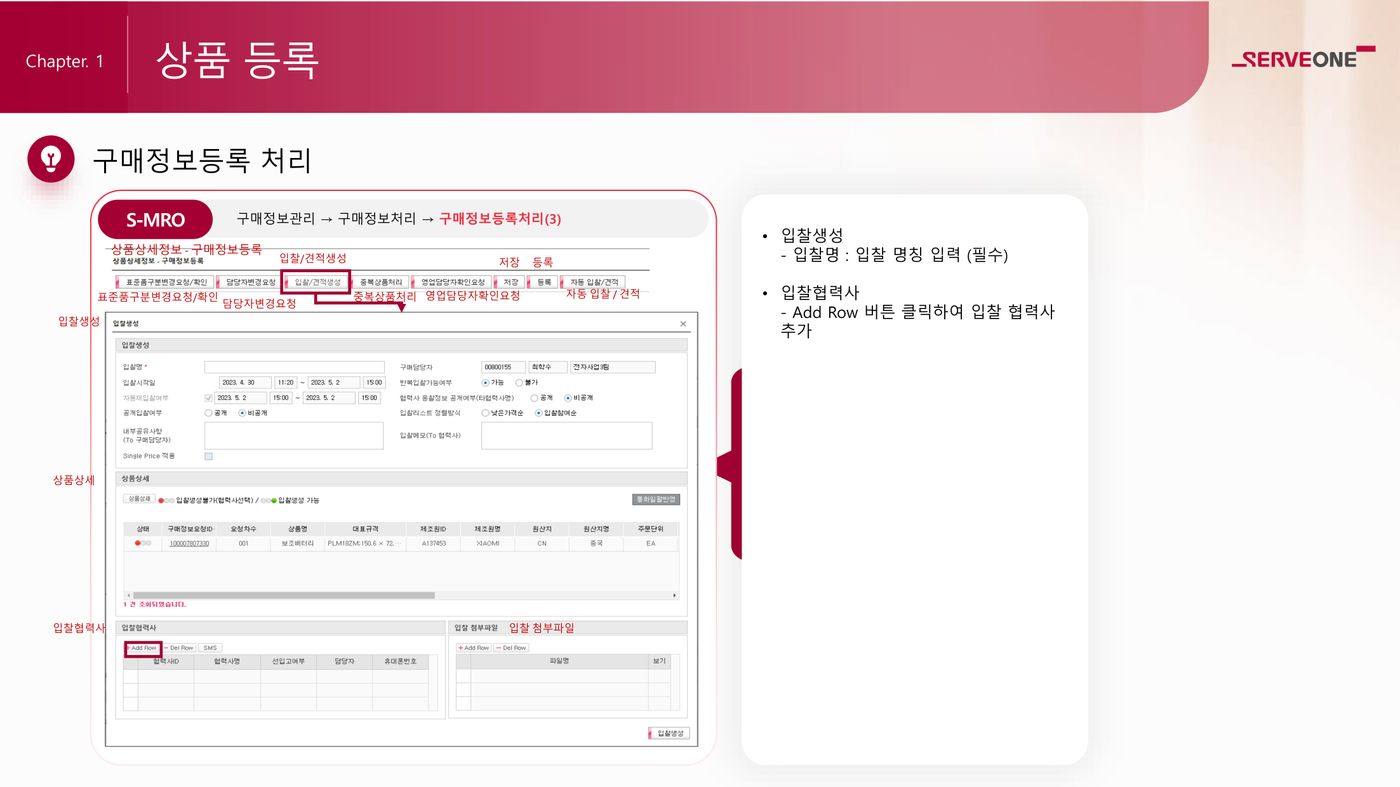Click Del Row in 입찰 첨부파일 section
The height and width of the screenshot is (787, 1400).
click(x=511, y=648)
